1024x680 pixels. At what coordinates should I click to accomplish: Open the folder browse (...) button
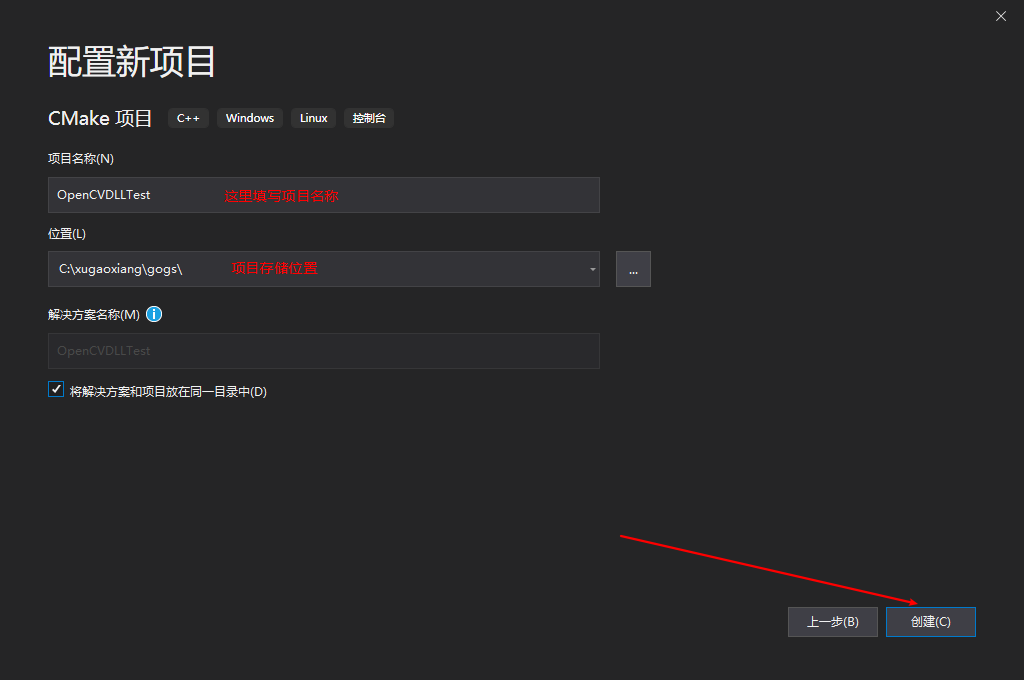(633, 269)
